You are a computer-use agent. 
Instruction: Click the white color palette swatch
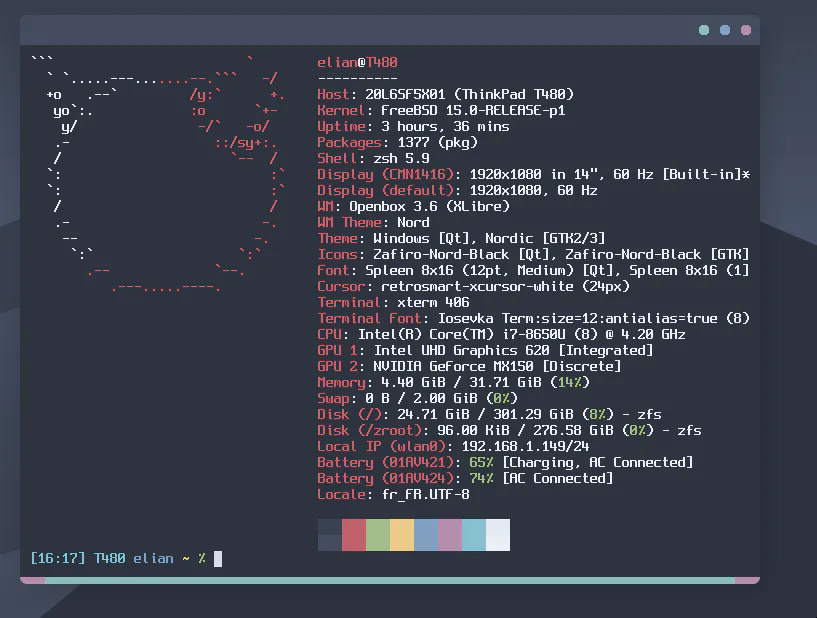498,535
